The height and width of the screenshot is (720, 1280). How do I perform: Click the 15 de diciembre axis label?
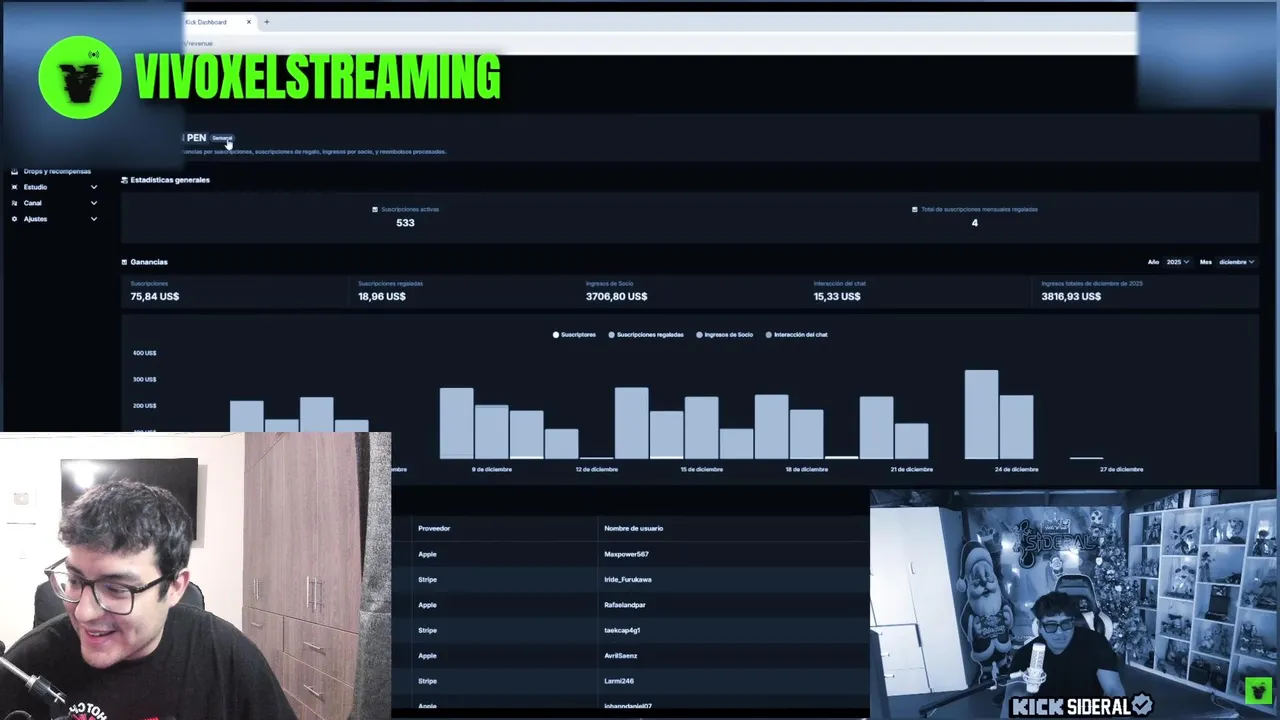pyautogui.click(x=702, y=470)
